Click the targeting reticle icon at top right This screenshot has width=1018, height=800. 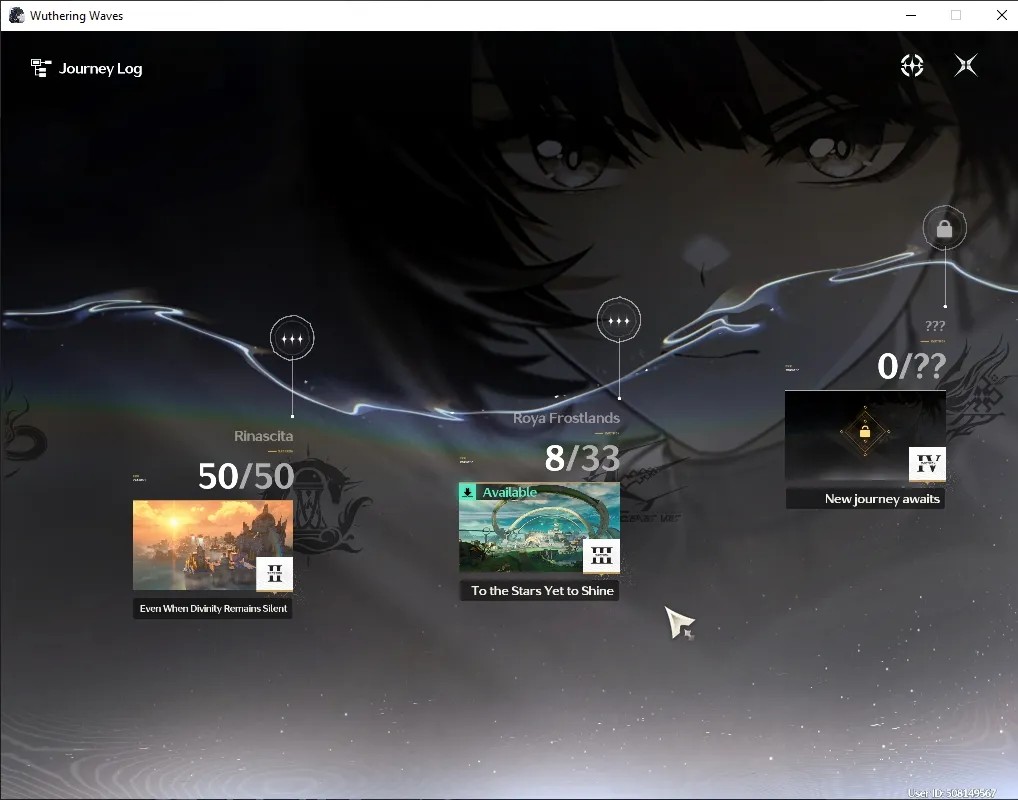(912, 66)
